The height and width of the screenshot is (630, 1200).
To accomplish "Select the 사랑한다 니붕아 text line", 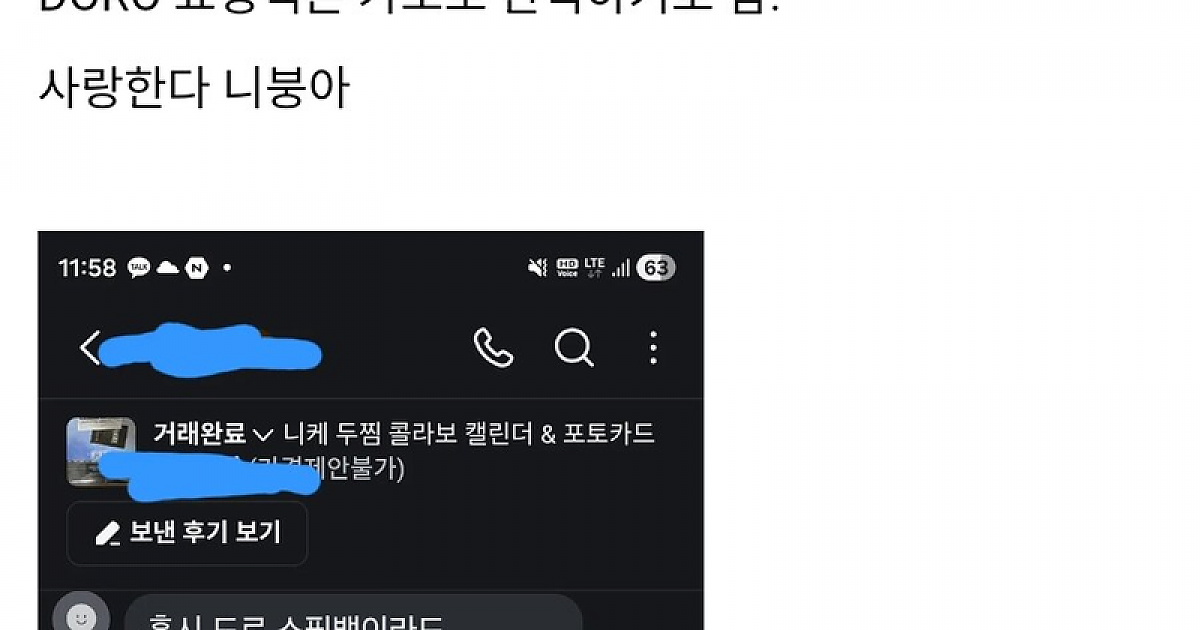I will [194, 89].
